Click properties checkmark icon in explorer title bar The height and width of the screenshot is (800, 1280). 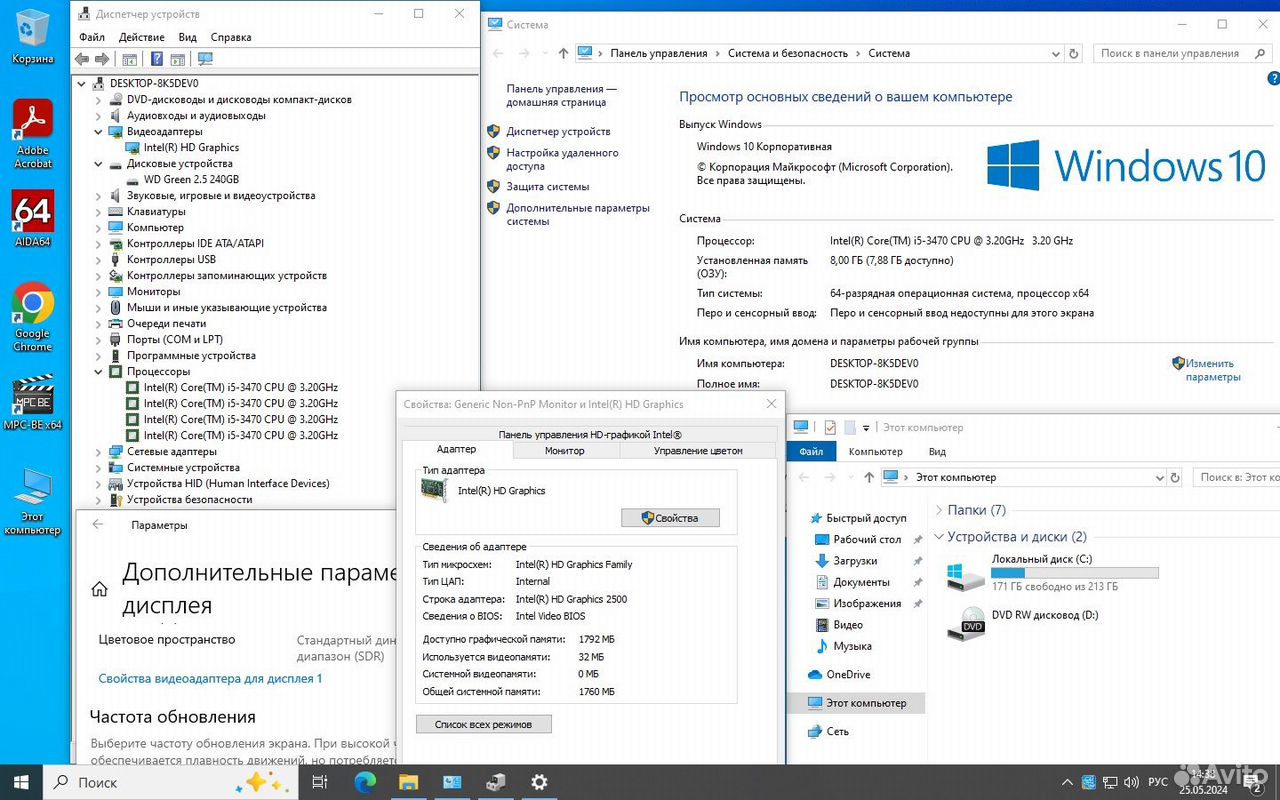tap(830, 427)
